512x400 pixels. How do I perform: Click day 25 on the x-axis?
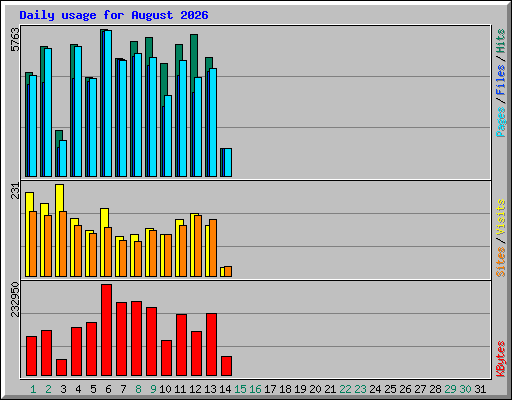pyautogui.click(x=390, y=389)
